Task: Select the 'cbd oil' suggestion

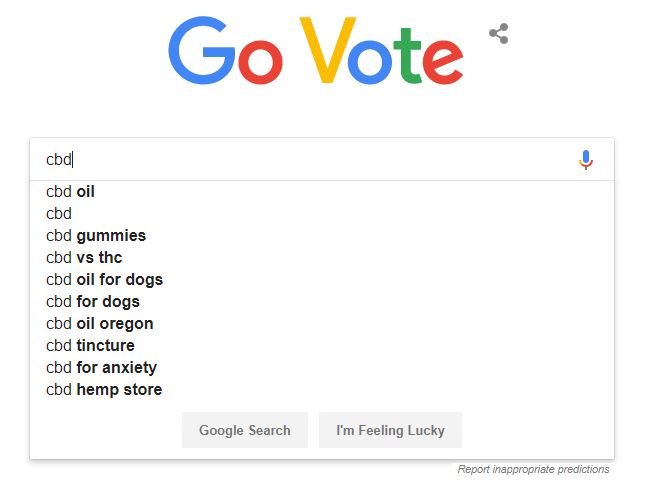Action: (x=322, y=191)
